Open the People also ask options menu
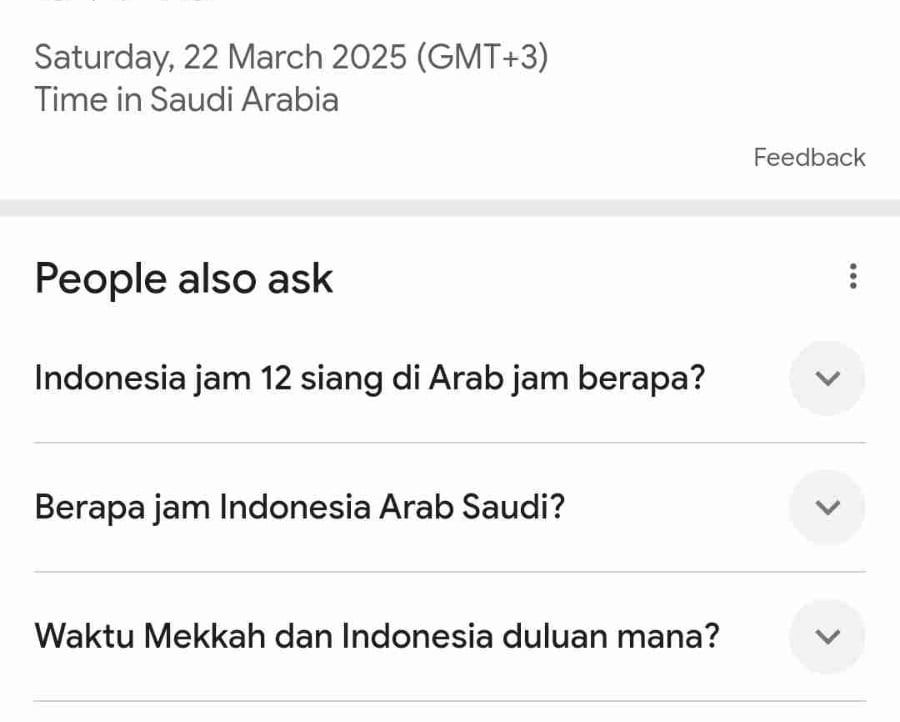The height and width of the screenshot is (722, 900). 852,277
